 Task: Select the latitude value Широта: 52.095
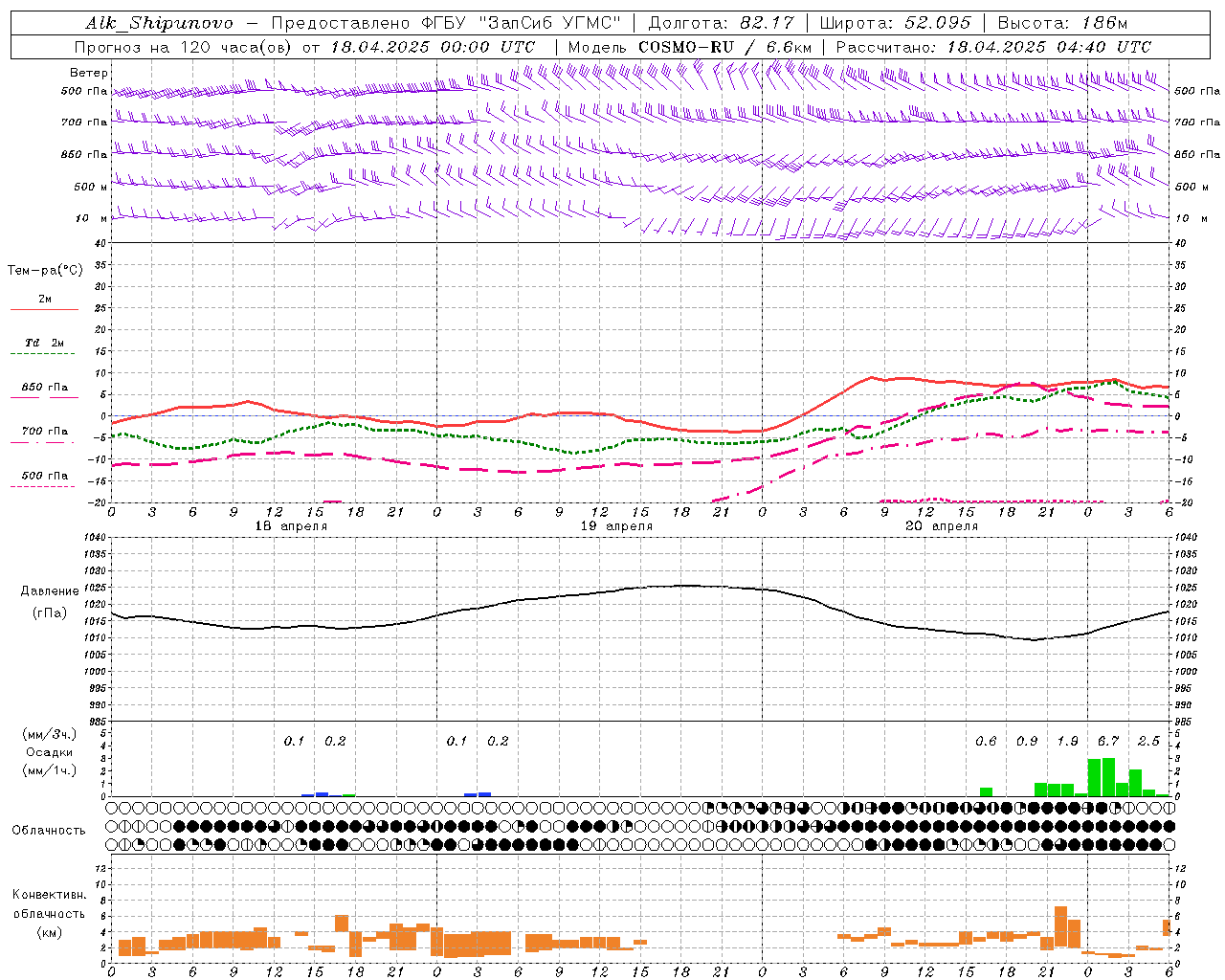(x=896, y=23)
